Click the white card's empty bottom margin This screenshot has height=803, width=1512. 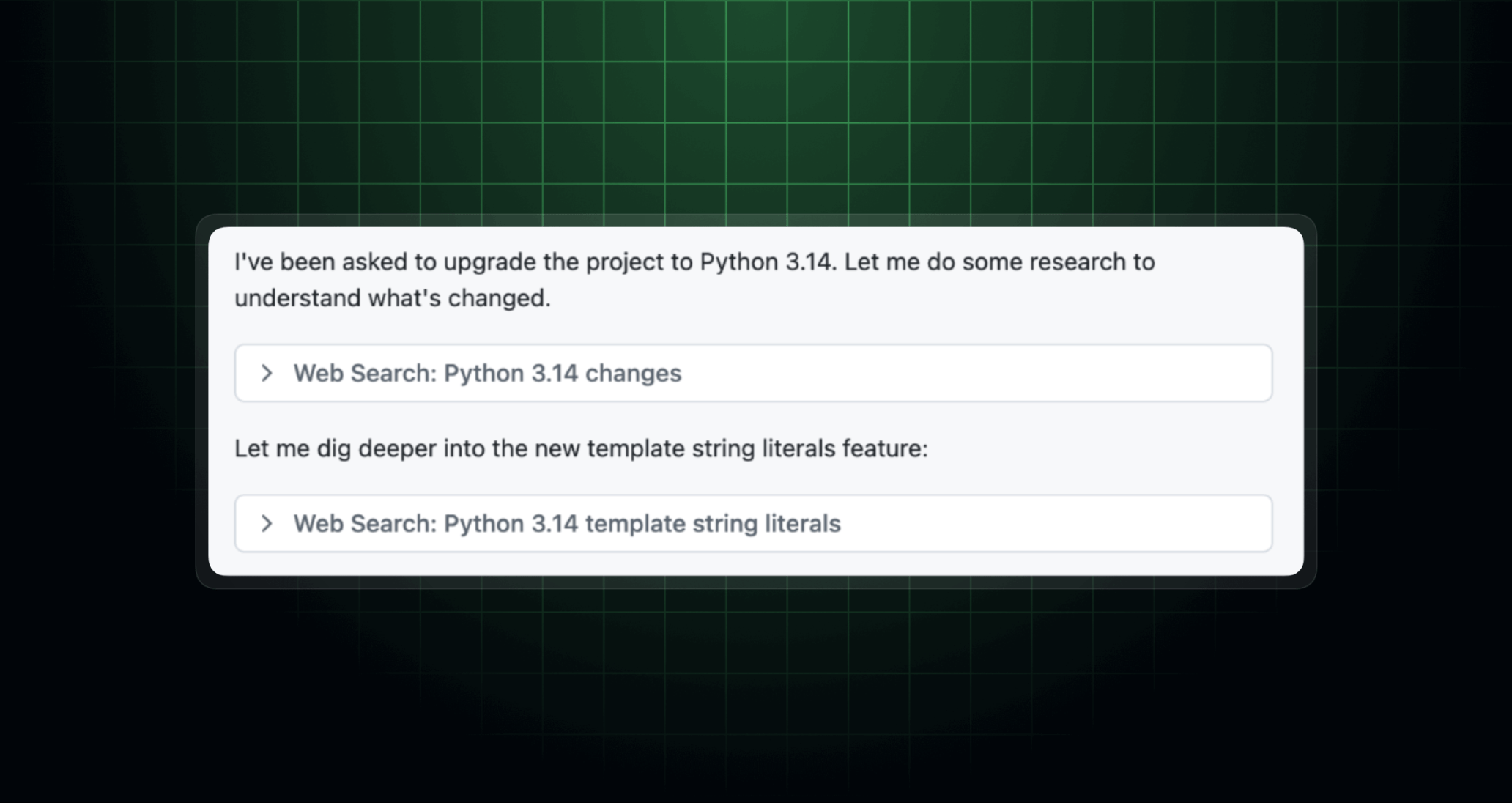click(755, 564)
